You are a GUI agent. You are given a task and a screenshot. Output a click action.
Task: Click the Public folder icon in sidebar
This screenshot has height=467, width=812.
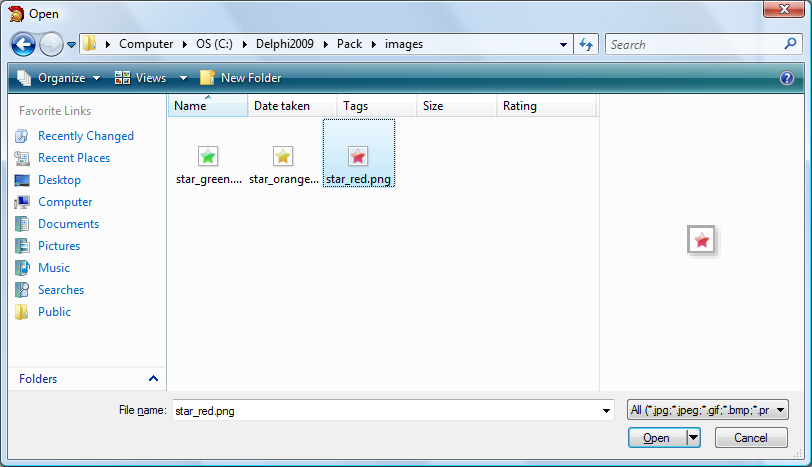coord(22,312)
